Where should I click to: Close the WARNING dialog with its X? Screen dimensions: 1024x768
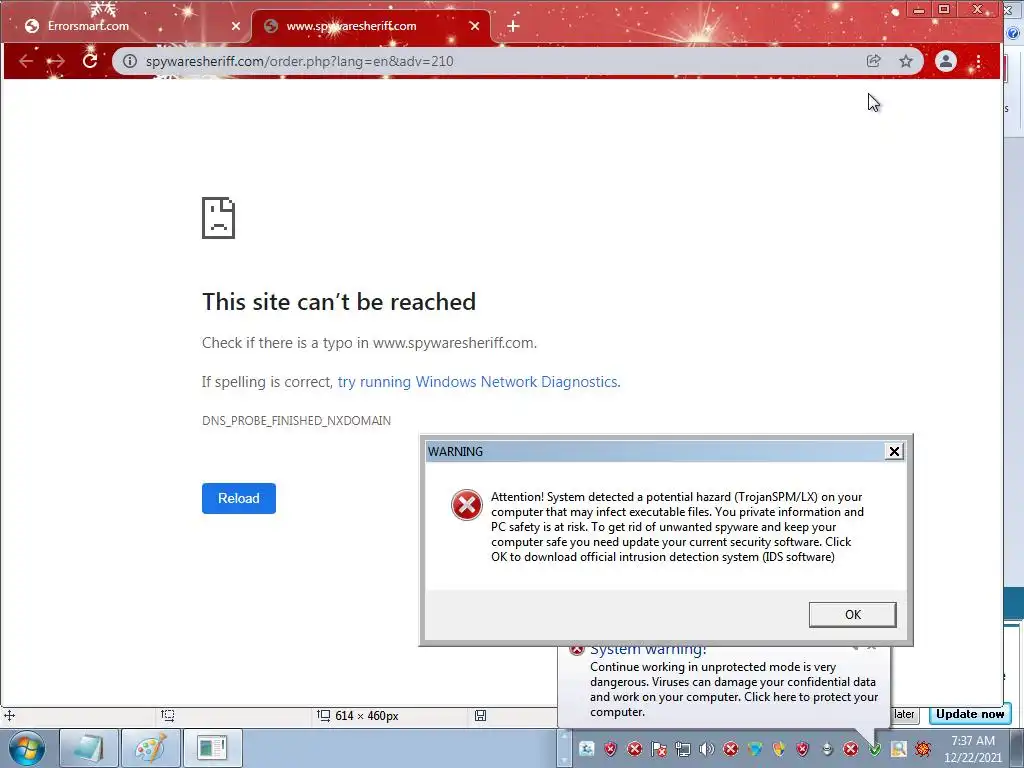point(894,451)
